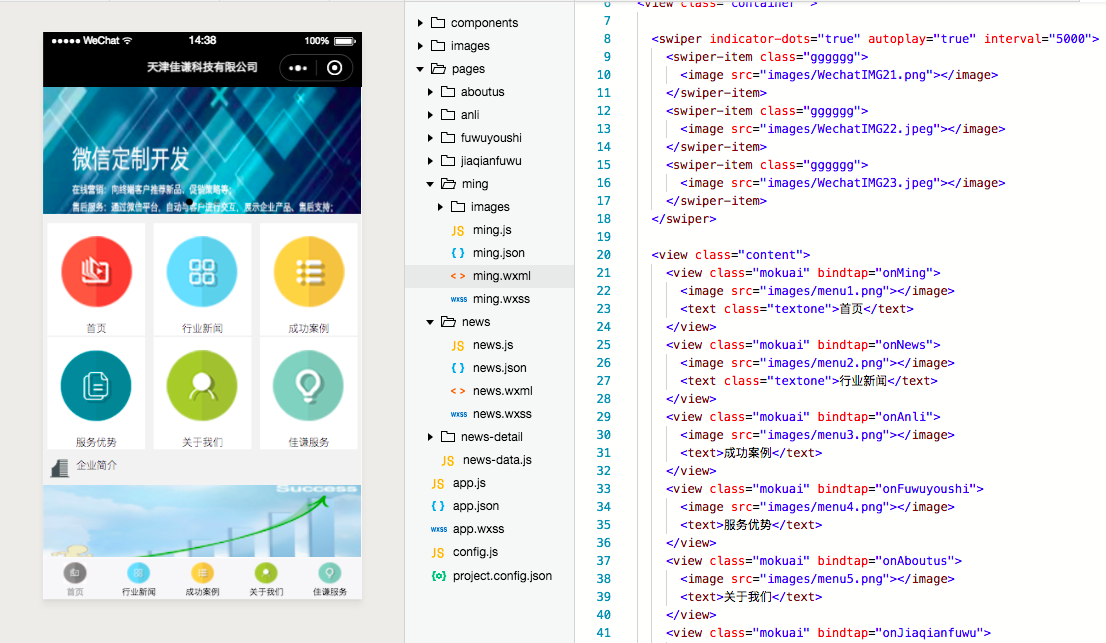The width and height of the screenshot is (1106, 643).
Task: Click the closing </swiper> tag in editor
Action: [684, 219]
